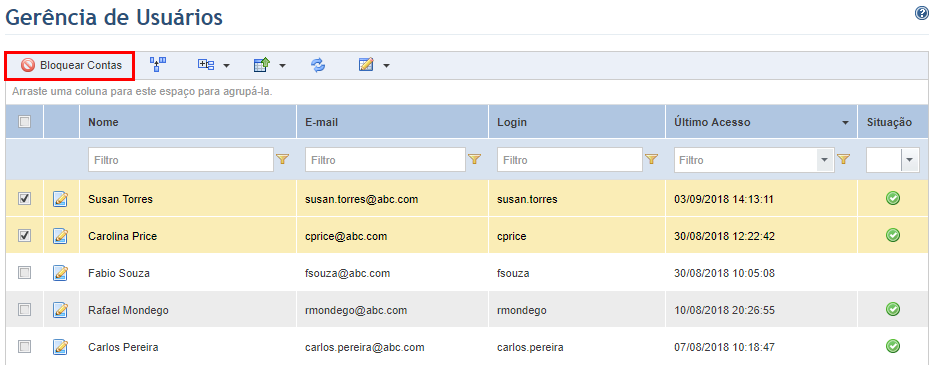935x365 pixels.
Task: Open the export table dropdown arrow
Action: pos(283,66)
